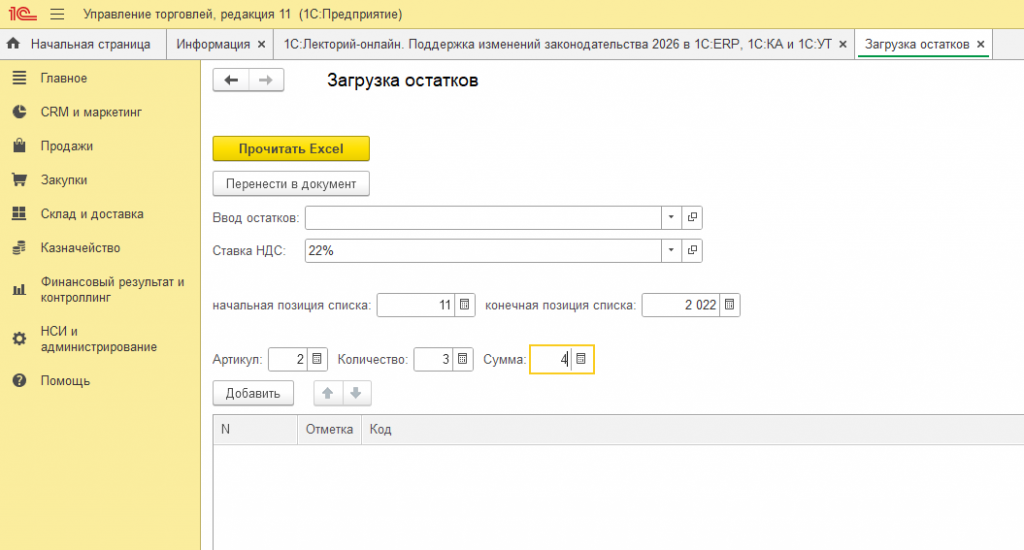Click the Помощь question mark icon
This screenshot has height=550, width=1024.
click(20, 380)
